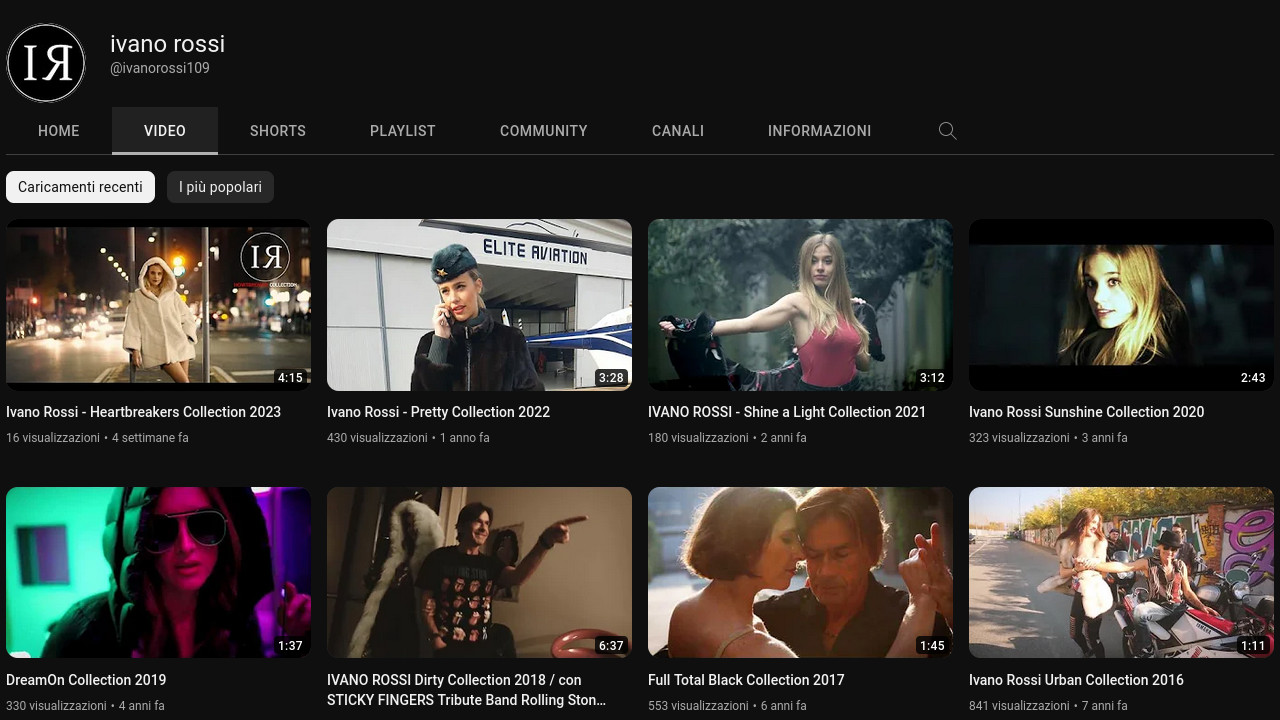Open the Shine a Light Collection 2021 thumbnail
The image size is (1280, 720).
(x=800, y=305)
